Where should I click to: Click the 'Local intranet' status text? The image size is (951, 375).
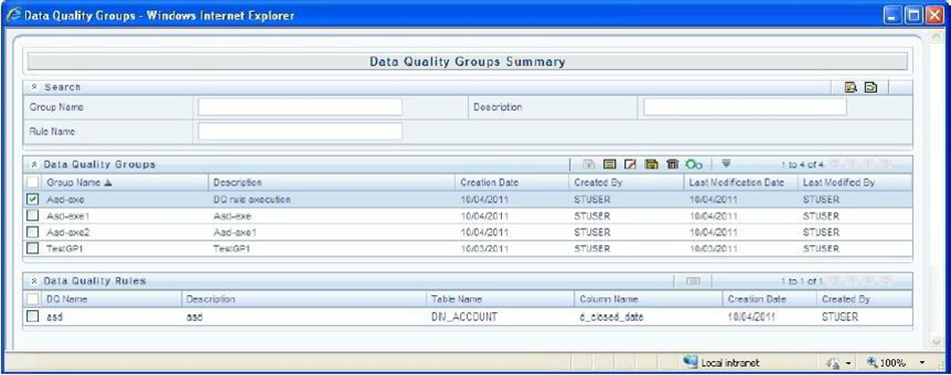click(730, 363)
